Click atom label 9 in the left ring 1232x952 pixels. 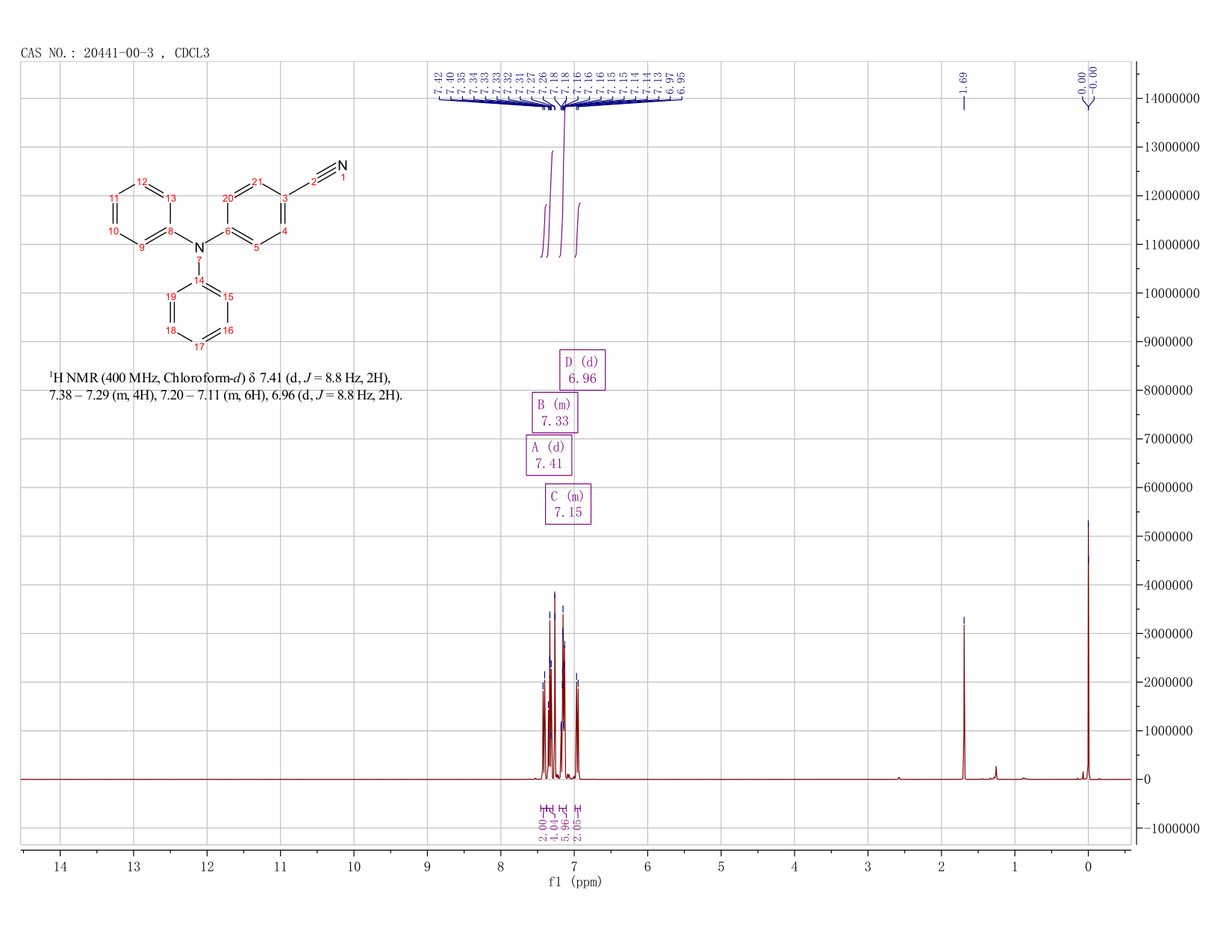(x=142, y=247)
